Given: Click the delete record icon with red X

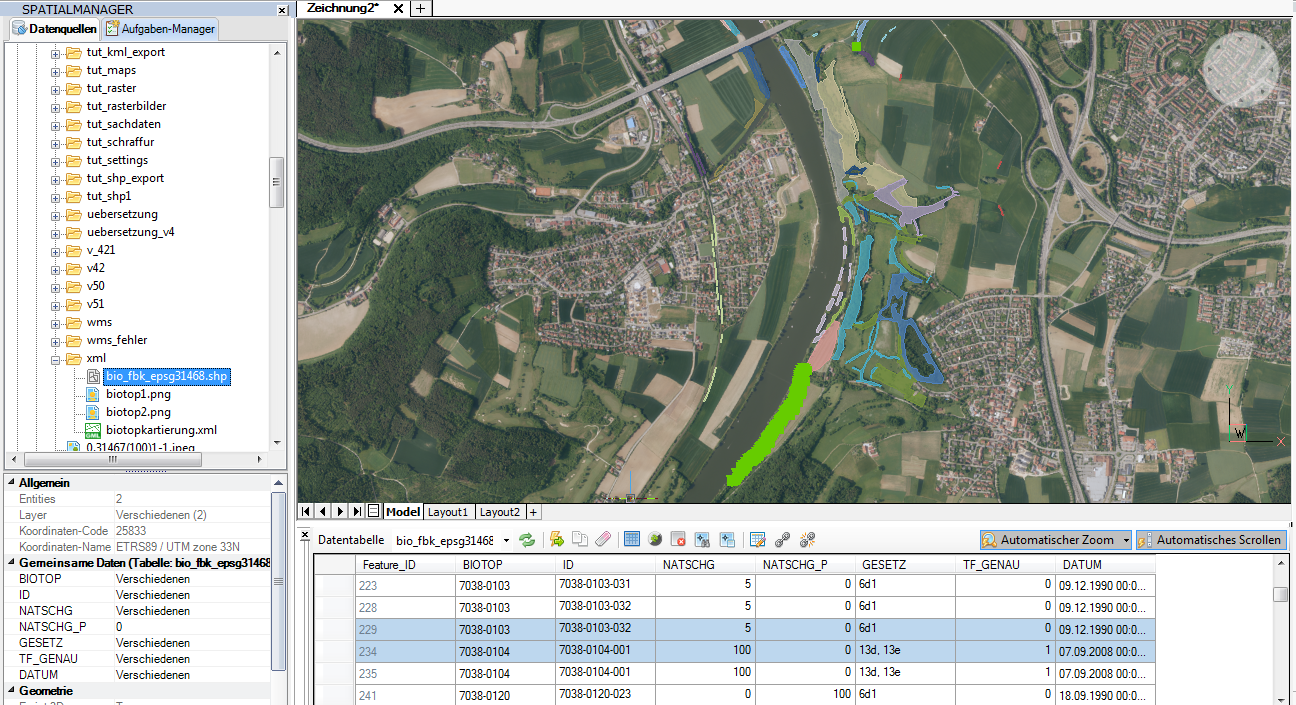Looking at the screenshot, I should (x=679, y=539).
